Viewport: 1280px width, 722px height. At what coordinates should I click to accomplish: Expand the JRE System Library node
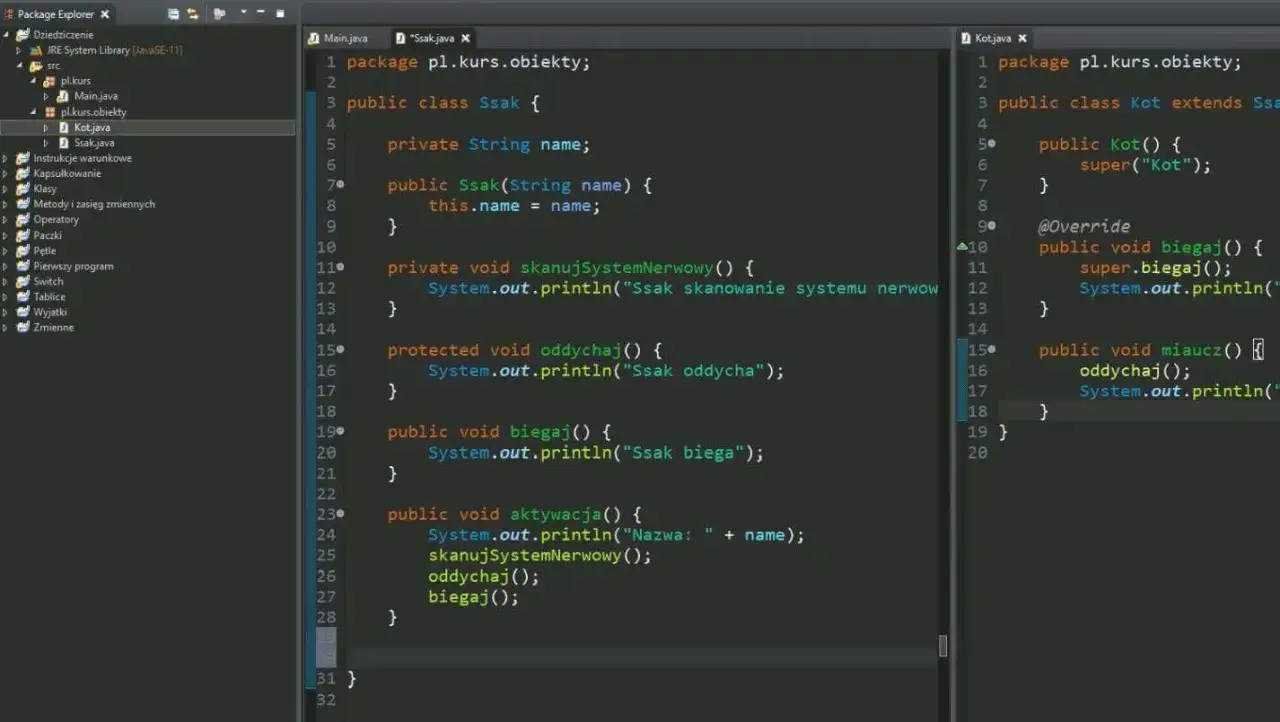(x=19, y=50)
